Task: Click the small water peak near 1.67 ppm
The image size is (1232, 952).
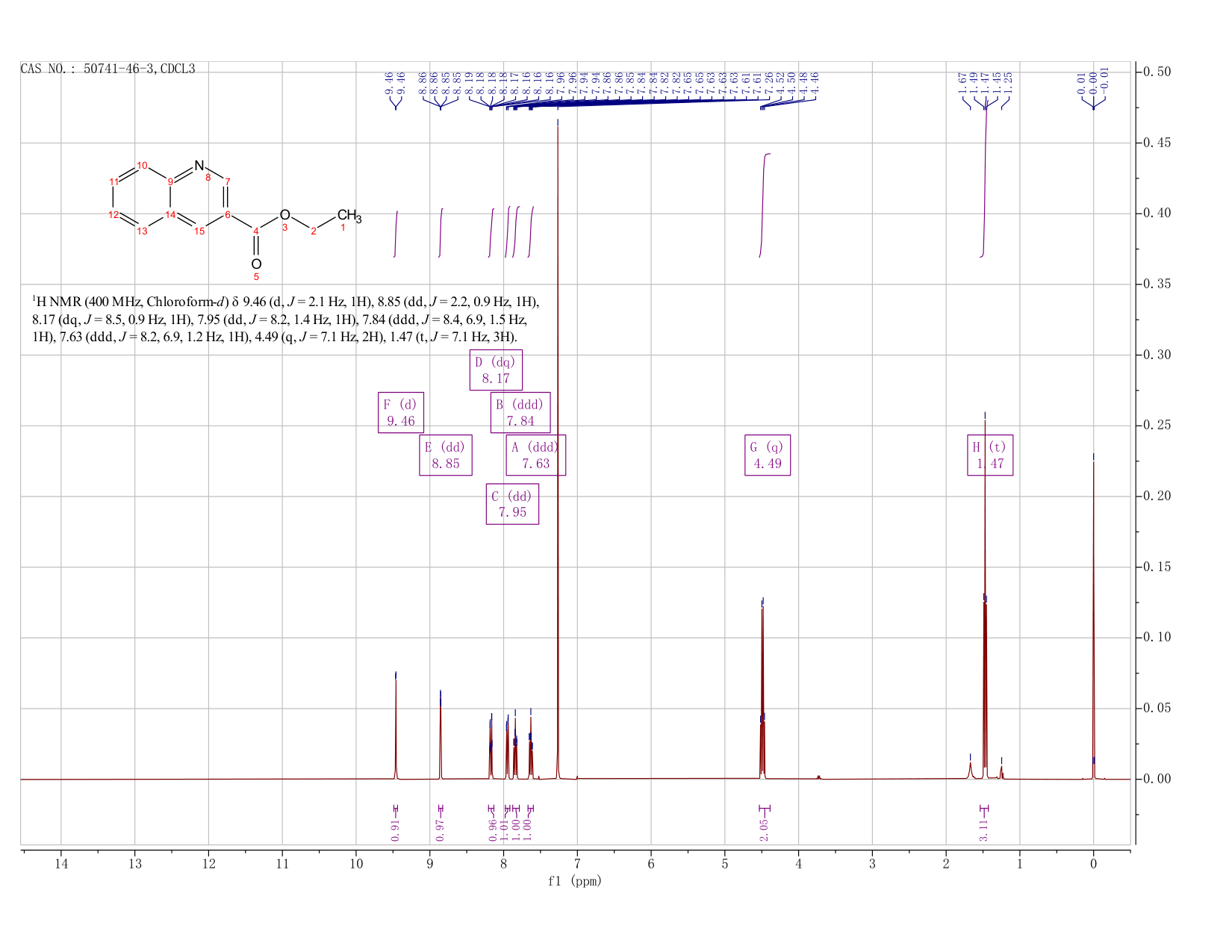Action: point(970,769)
